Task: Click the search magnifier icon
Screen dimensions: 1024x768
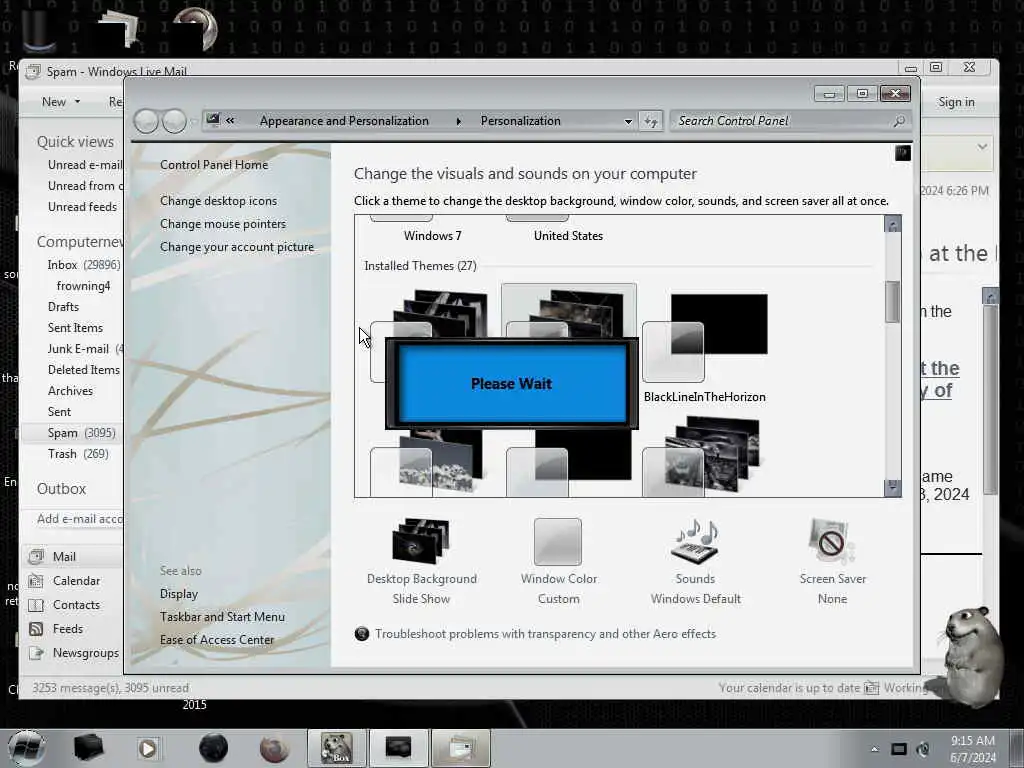Action: (899, 121)
